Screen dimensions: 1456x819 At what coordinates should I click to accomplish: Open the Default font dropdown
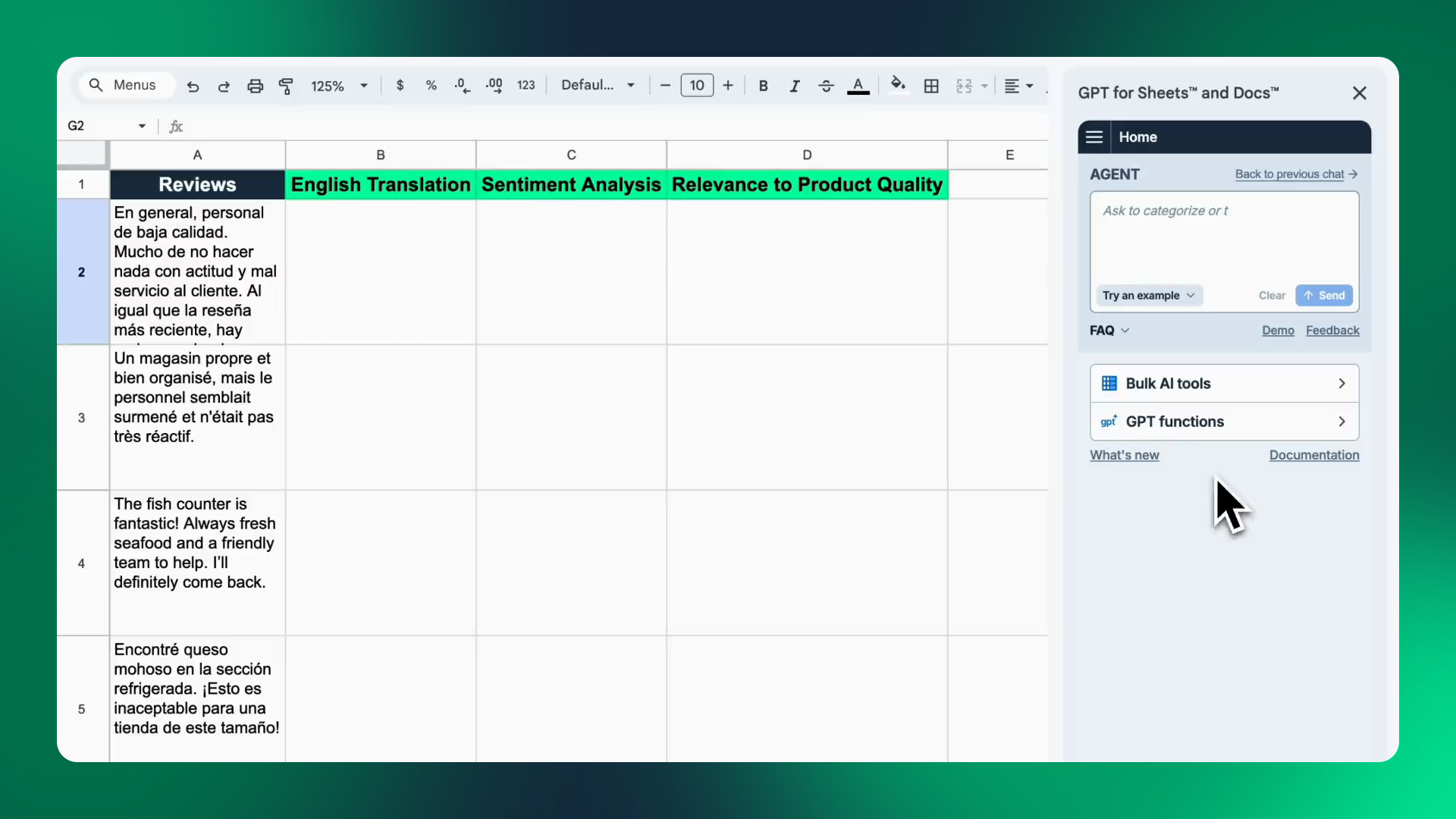[x=598, y=85]
